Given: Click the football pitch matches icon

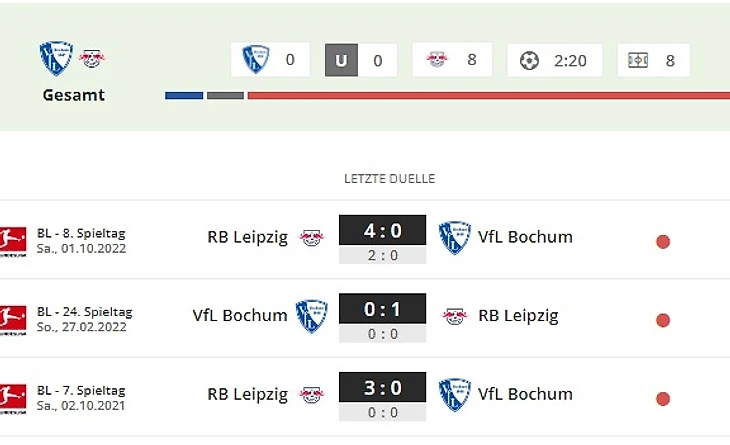Looking at the screenshot, I should (638, 60).
